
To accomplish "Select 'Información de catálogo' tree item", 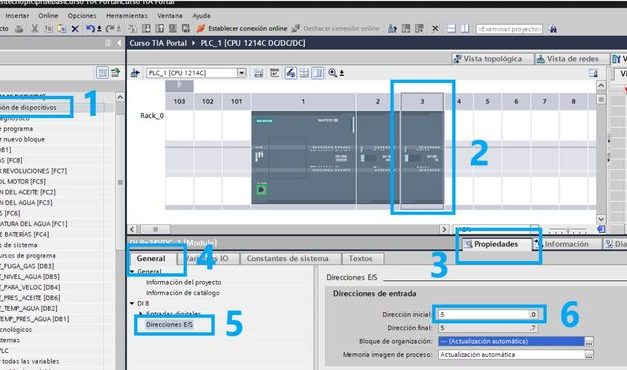I will 183,293.
